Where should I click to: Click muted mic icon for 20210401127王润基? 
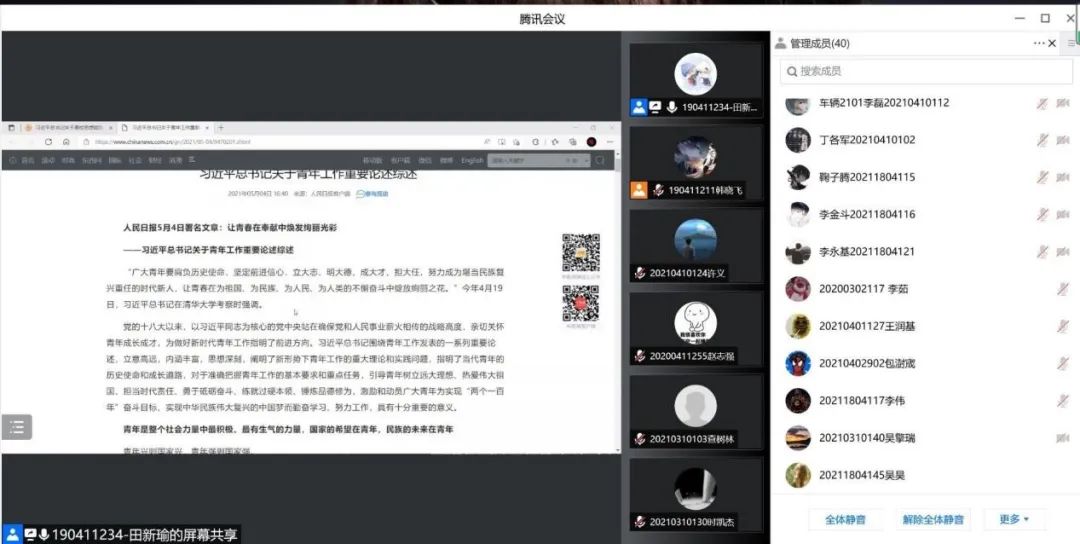[x=1063, y=326]
